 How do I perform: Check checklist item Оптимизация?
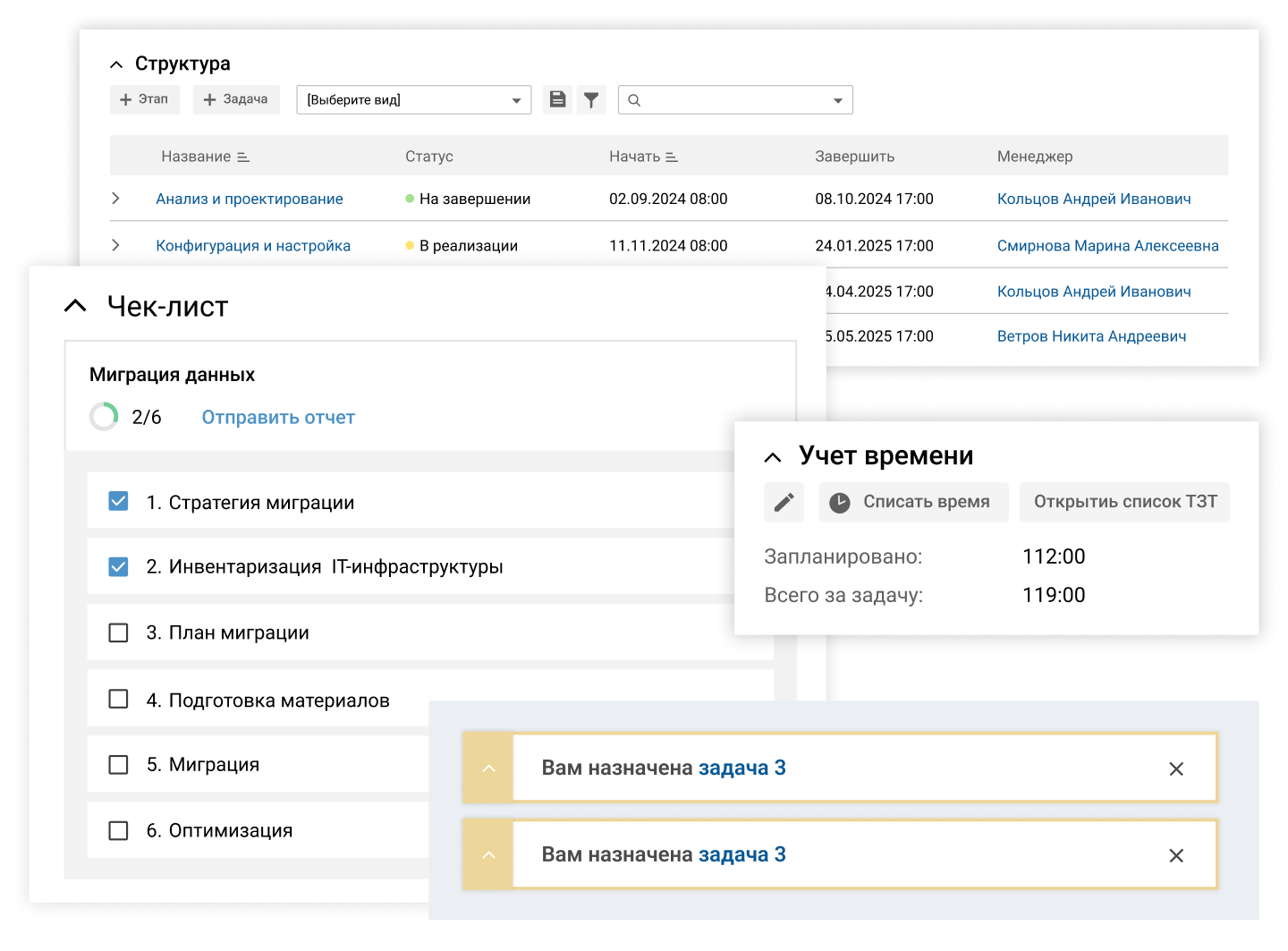[118, 830]
